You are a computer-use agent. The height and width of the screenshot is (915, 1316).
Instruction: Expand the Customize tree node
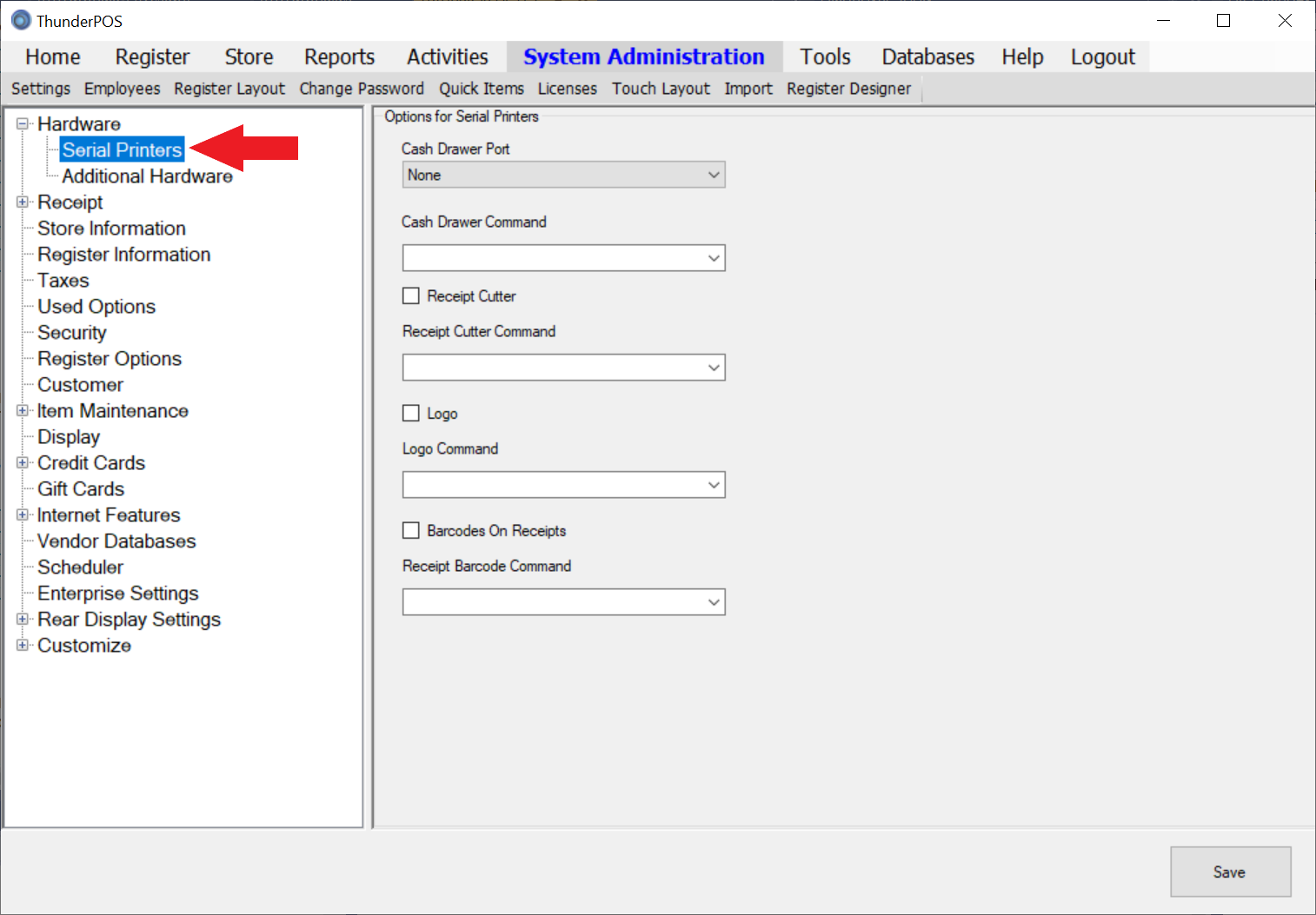pyautogui.click(x=23, y=645)
